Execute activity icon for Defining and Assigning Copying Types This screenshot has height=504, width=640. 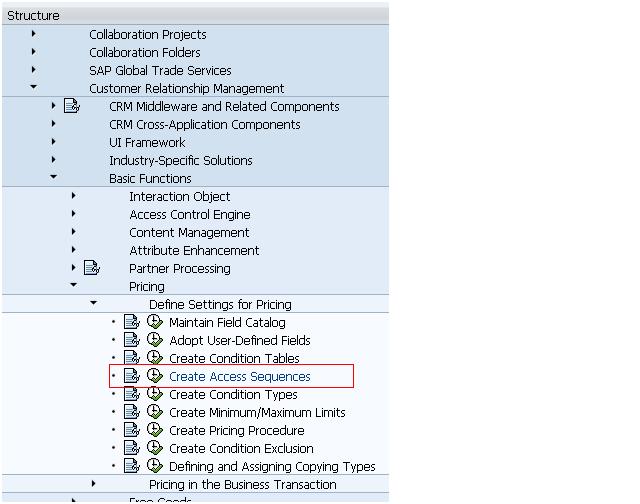(x=155, y=466)
